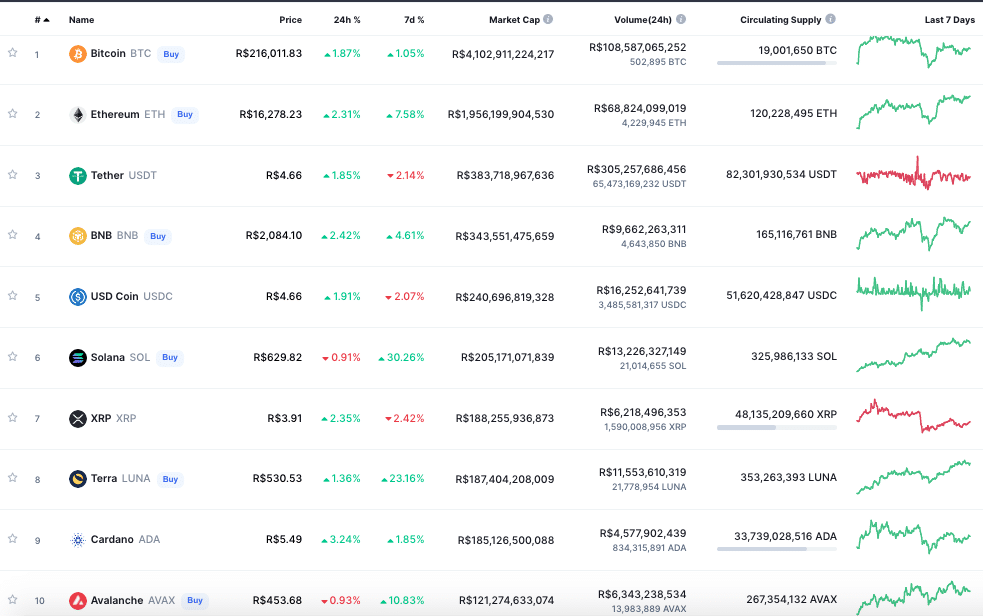This screenshot has height=616, width=983.
Task: Click the USD Coin logo icon
Action: [78, 296]
